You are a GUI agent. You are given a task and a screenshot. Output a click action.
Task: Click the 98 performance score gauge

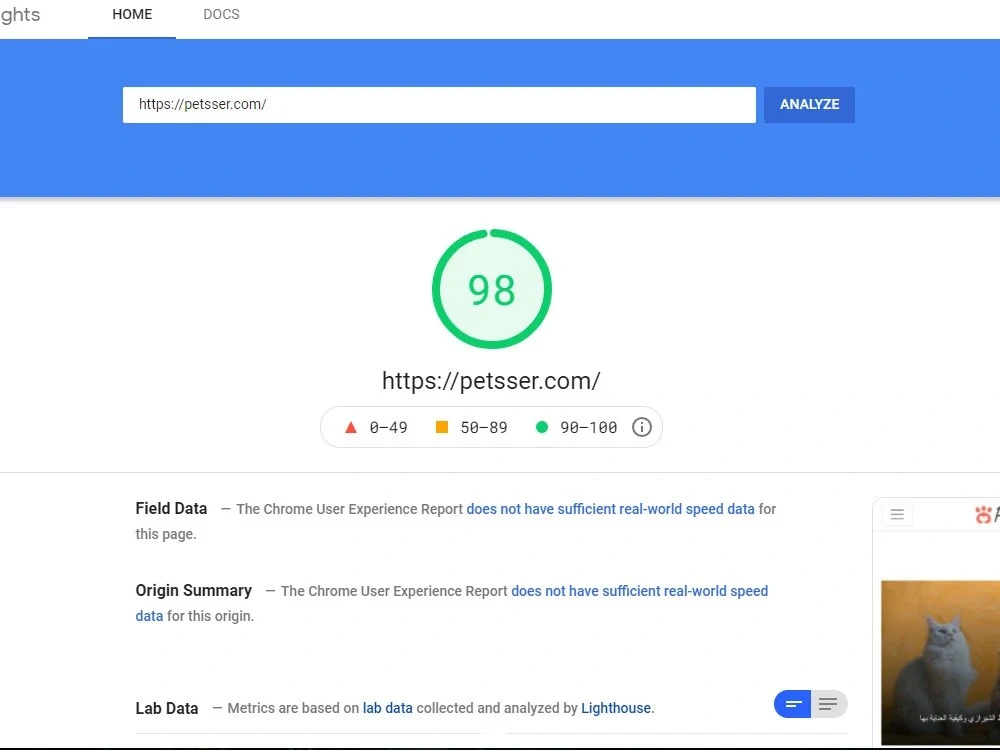[492, 289]
